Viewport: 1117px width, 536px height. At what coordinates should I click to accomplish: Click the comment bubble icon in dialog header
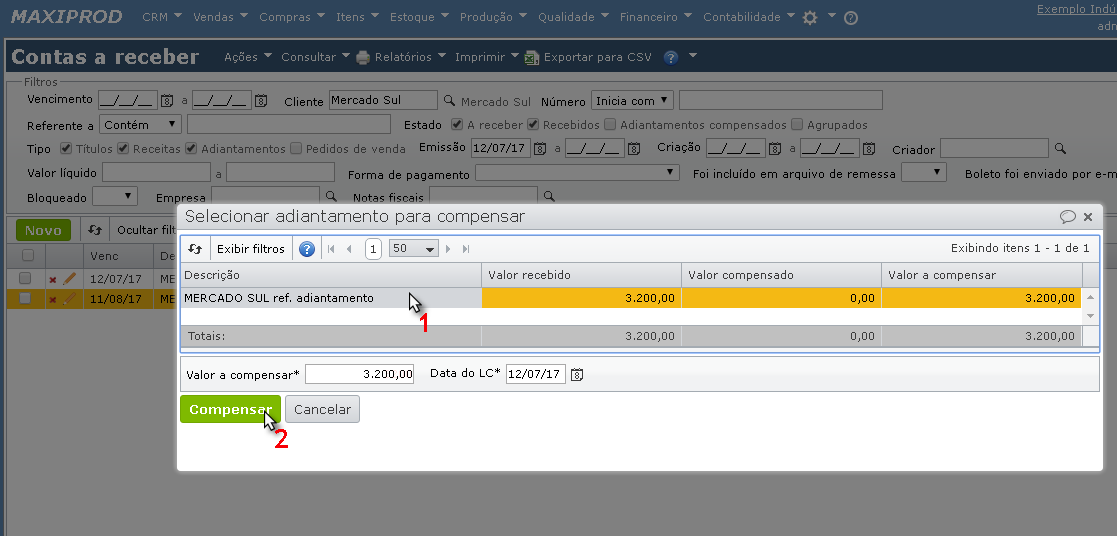(x=1067, y=217)
